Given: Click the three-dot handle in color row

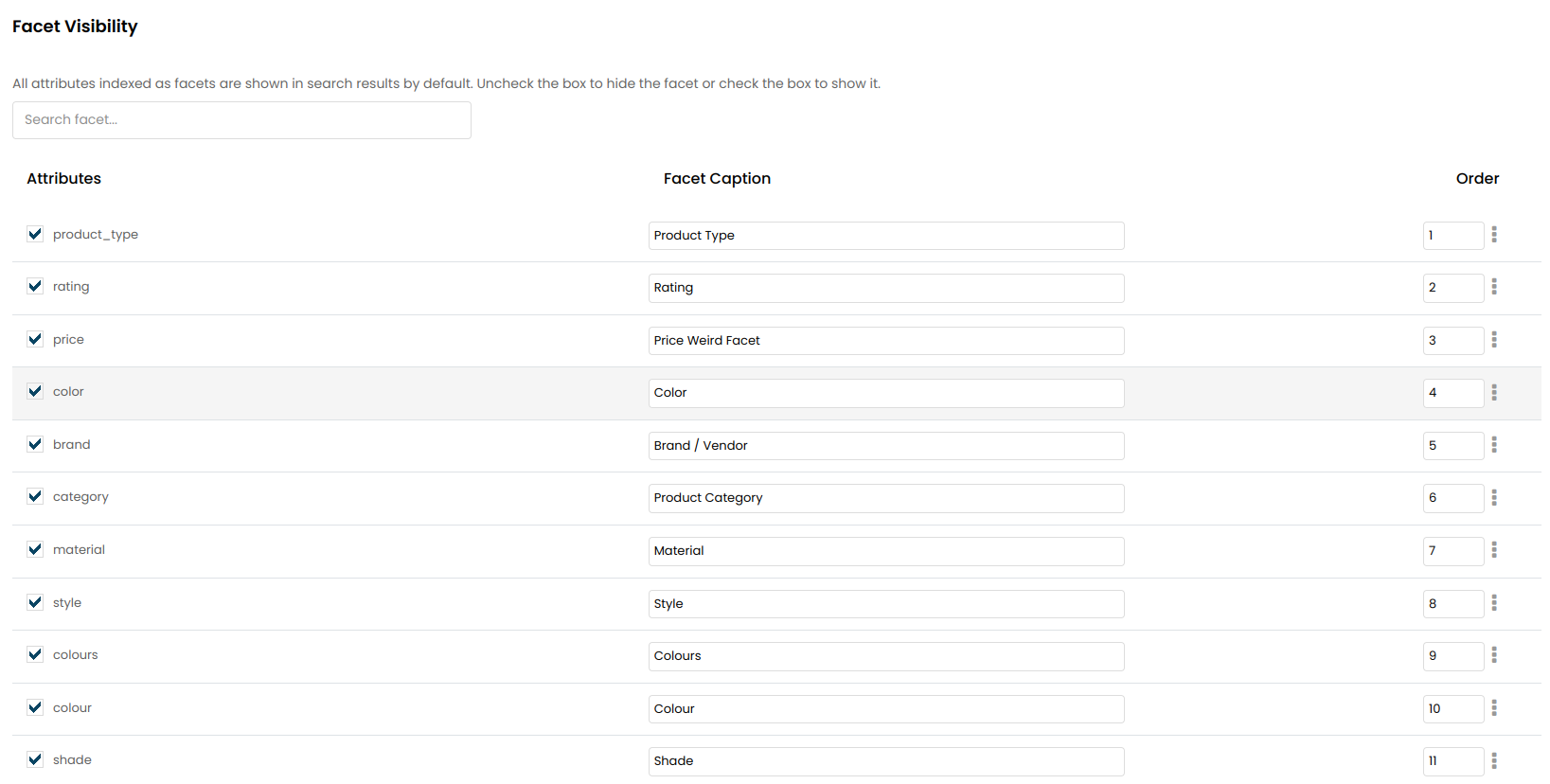Looking at the screenshot, I should [1494, 392].
